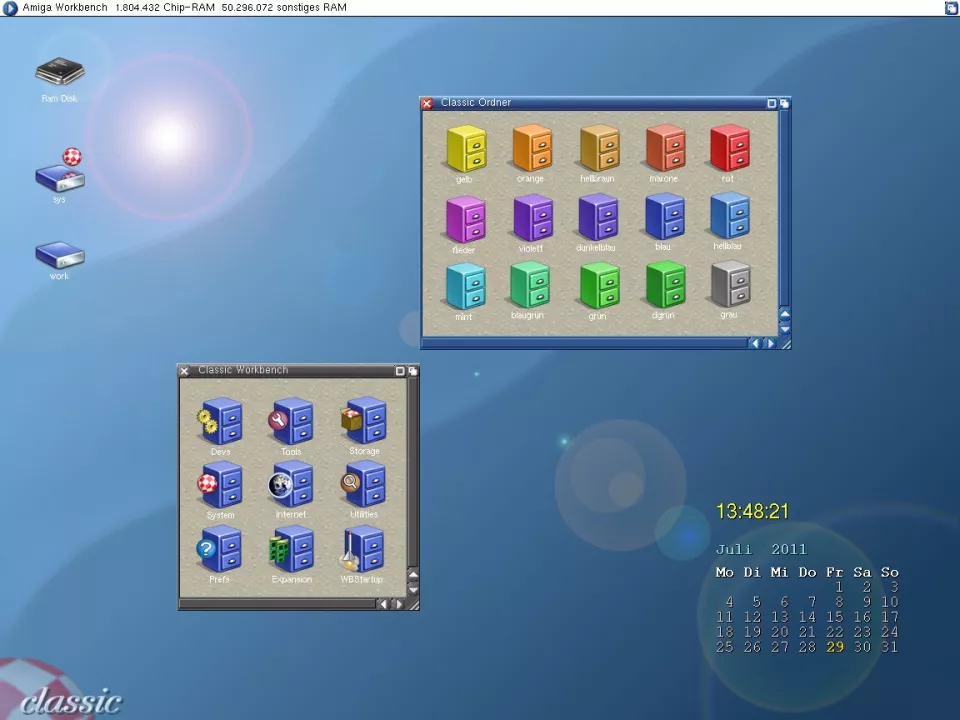Open the Tools drawer with wrench
Image resolution: width=960 pixels, height=720 pixels.
291,422
